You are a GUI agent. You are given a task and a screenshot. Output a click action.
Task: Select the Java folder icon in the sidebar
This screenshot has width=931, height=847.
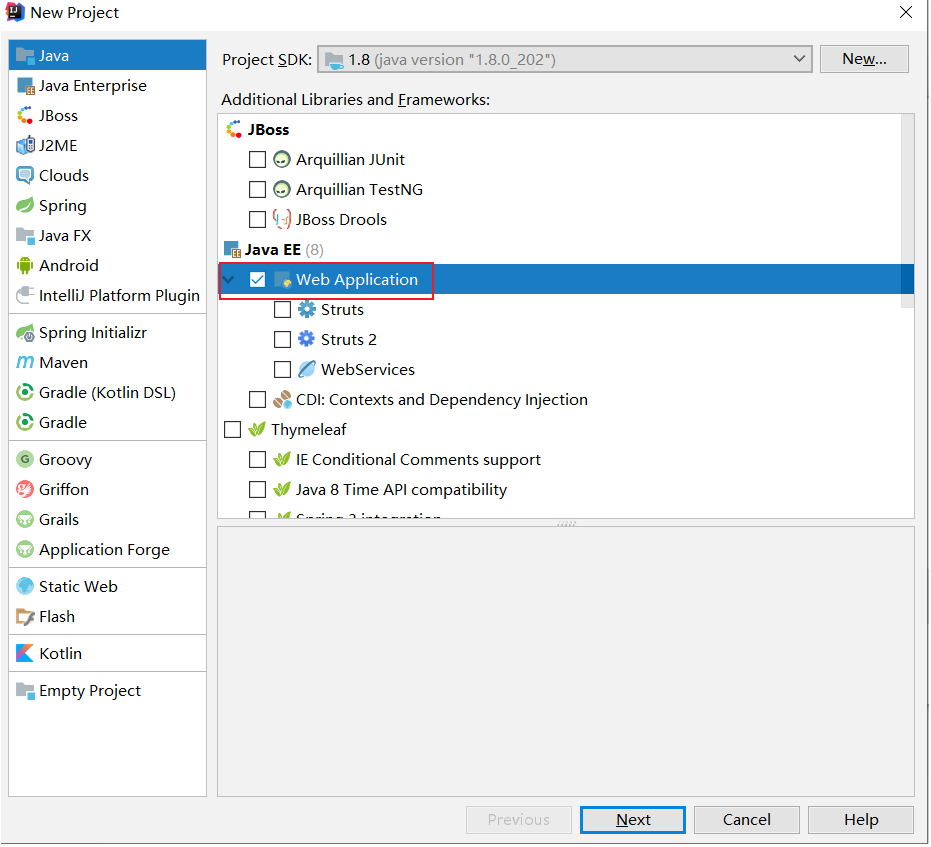click(25, 56)
